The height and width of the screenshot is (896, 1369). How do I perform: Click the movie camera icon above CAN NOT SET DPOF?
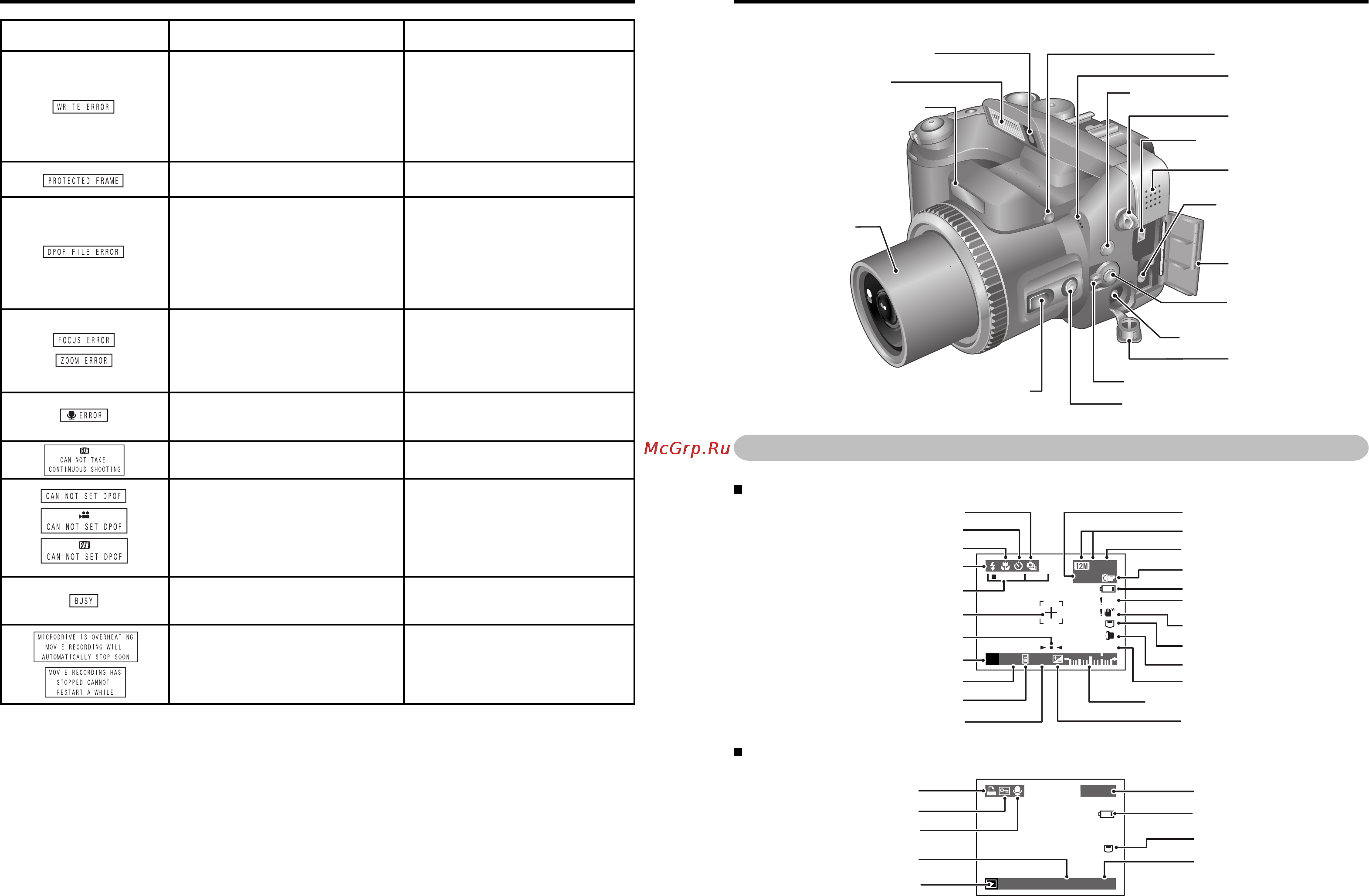(x=85, y=515)
